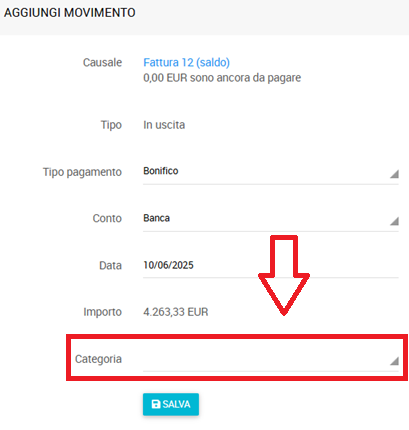Click the Data field label
Screen dimensions: 409x430
pos(110,266)
